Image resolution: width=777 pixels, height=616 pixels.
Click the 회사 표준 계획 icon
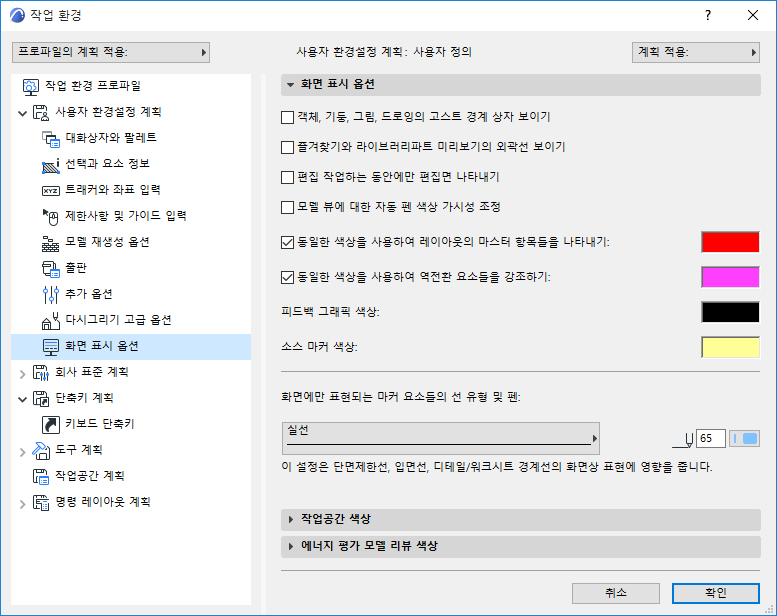(41, 372)
